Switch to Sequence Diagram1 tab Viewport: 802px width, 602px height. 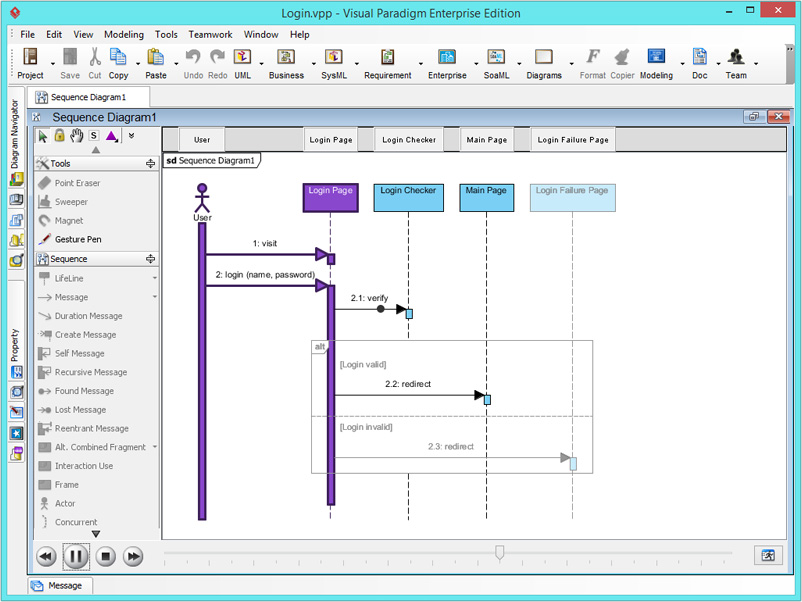click(x=88, y=97)
